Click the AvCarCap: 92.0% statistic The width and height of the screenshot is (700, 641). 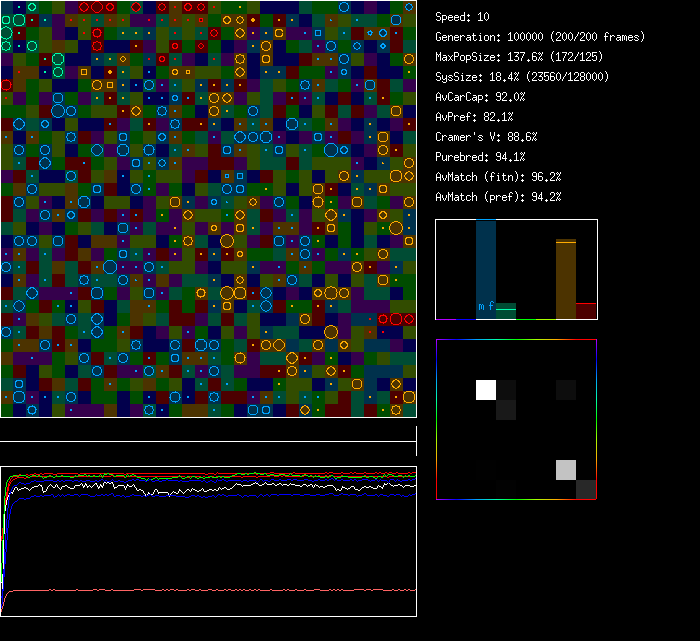(480, 97)
